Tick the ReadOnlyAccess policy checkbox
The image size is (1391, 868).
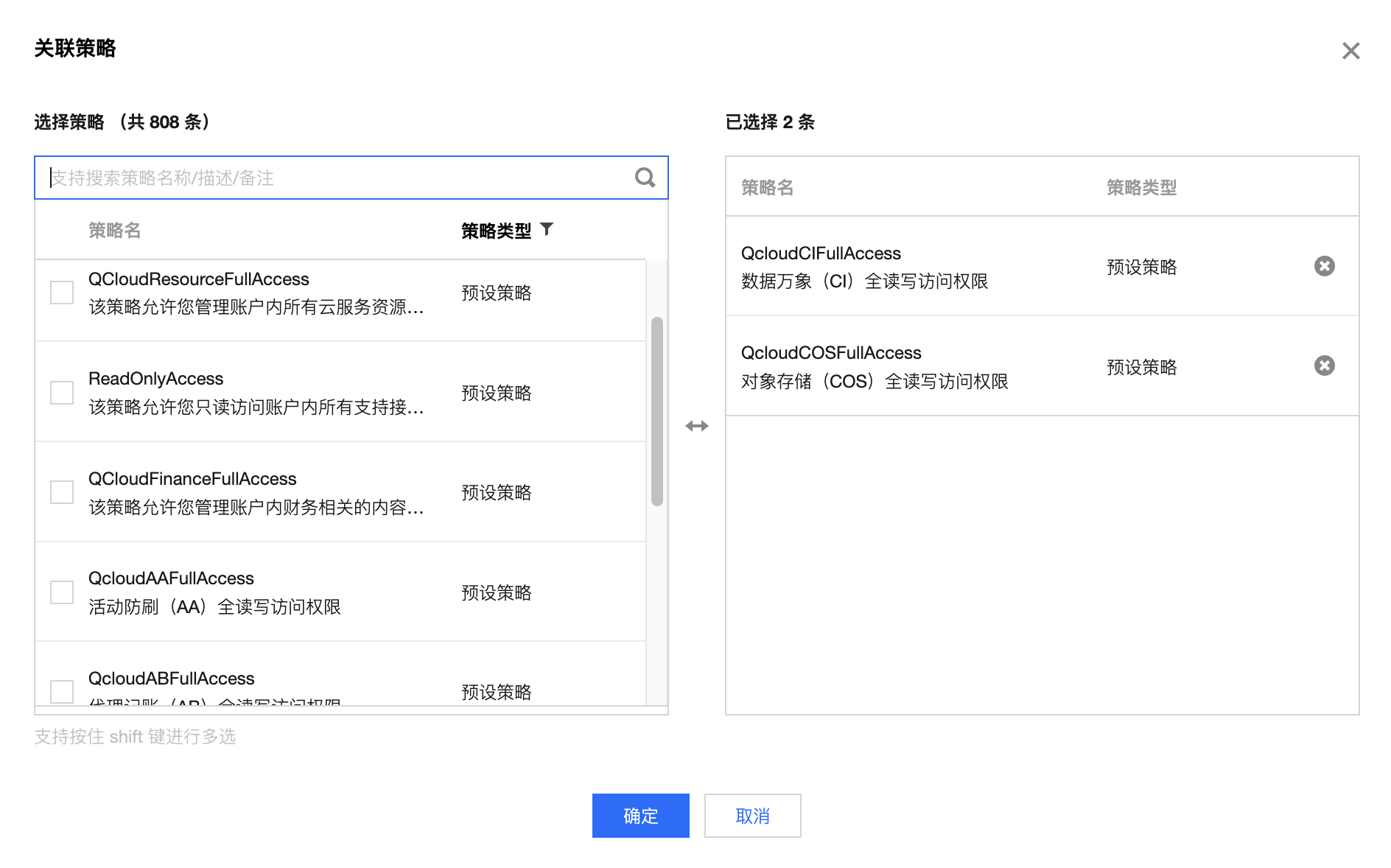pos(62,392)
